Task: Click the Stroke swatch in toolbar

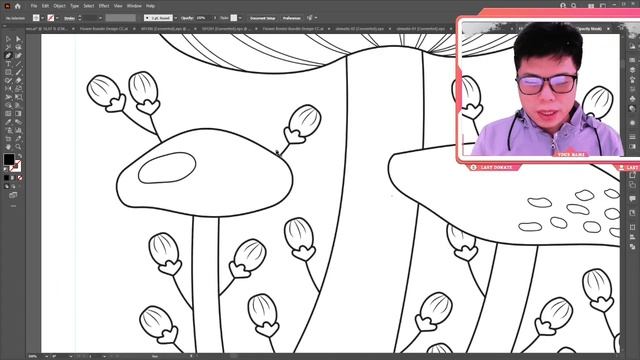Action: point(16,166)
